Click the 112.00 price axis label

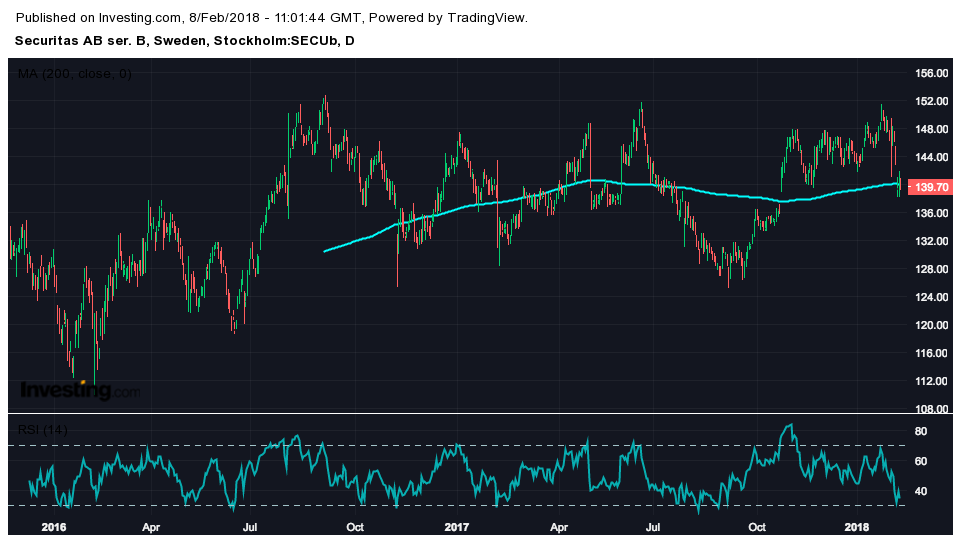coord(931,381)
